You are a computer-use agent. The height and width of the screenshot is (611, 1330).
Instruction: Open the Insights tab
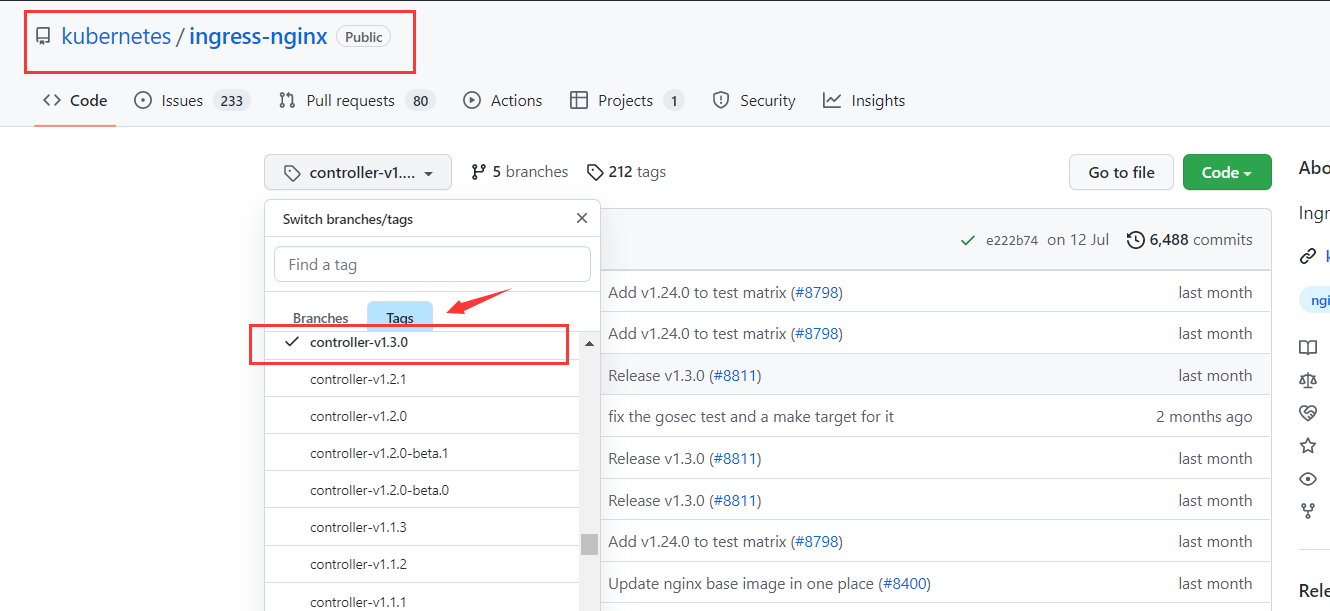click(864, 100)
